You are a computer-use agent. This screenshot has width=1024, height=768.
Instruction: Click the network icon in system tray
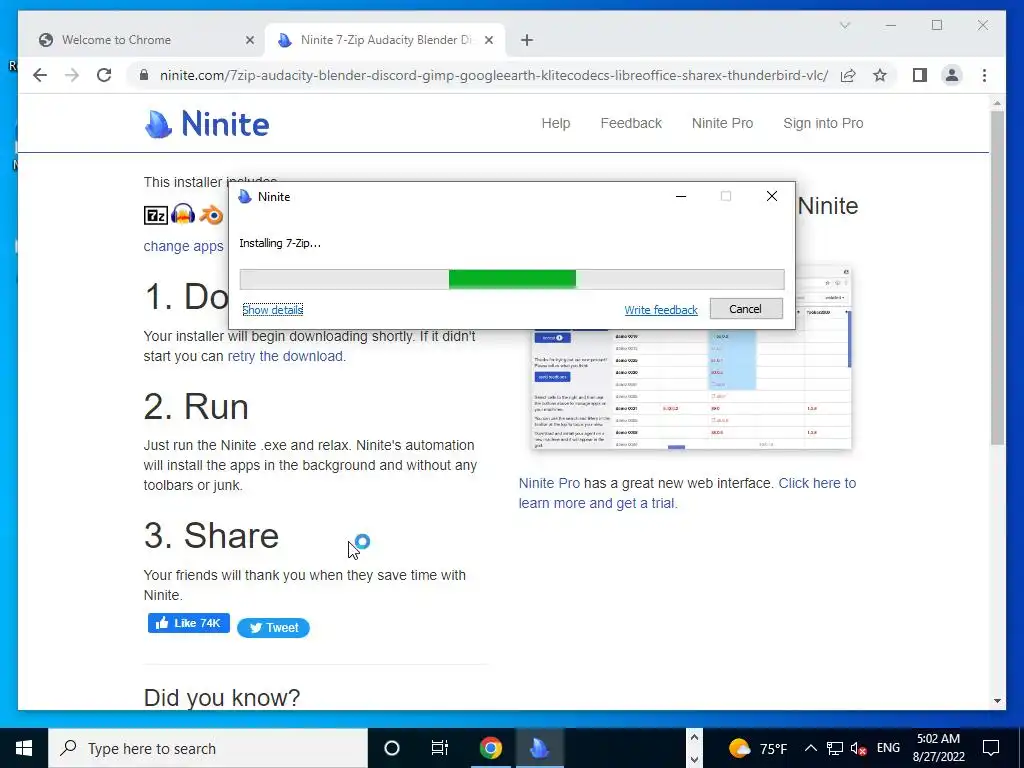point(835,748)
